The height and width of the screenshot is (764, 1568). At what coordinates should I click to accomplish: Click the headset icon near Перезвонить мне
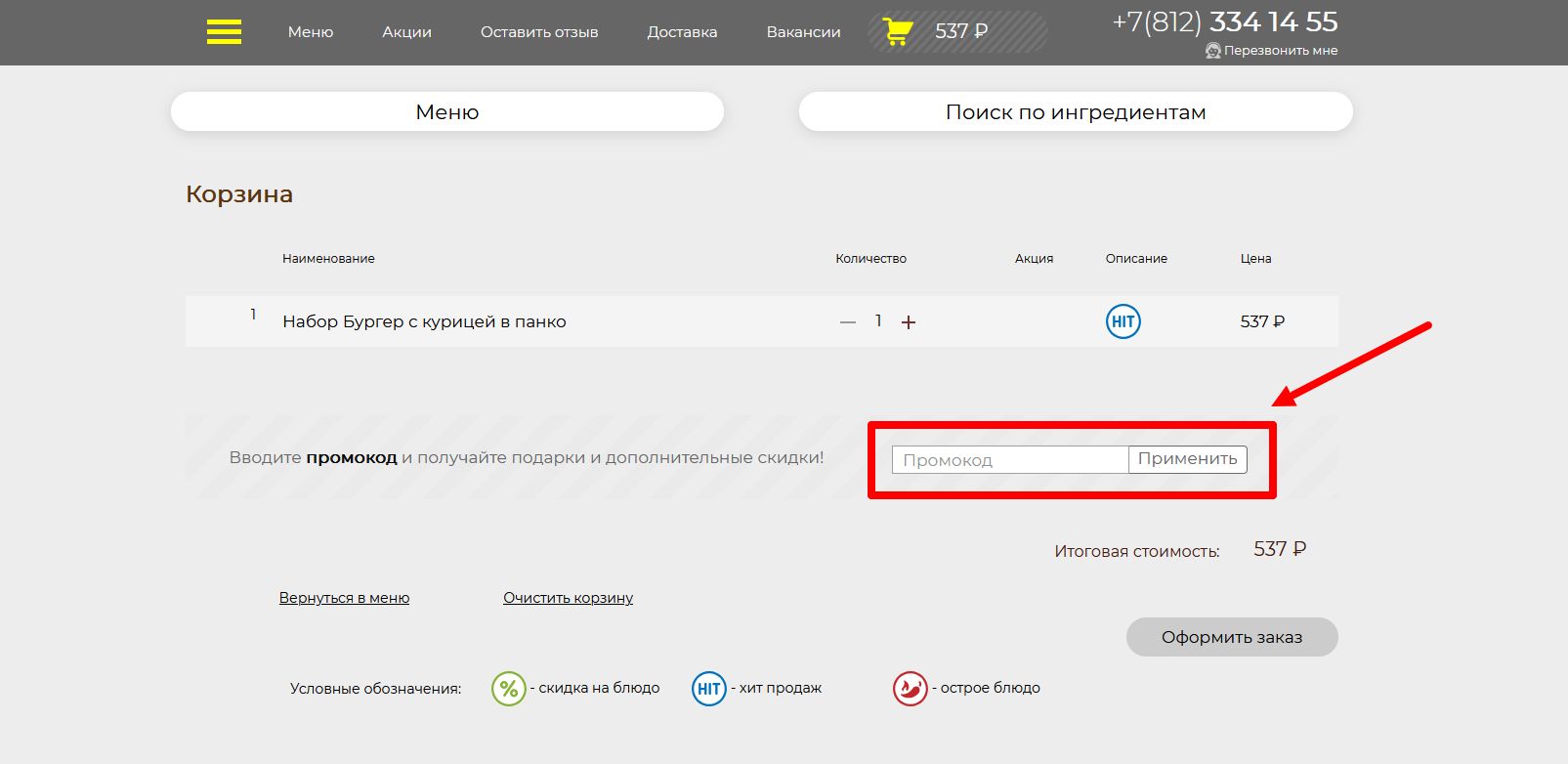tap(1213, 51)
